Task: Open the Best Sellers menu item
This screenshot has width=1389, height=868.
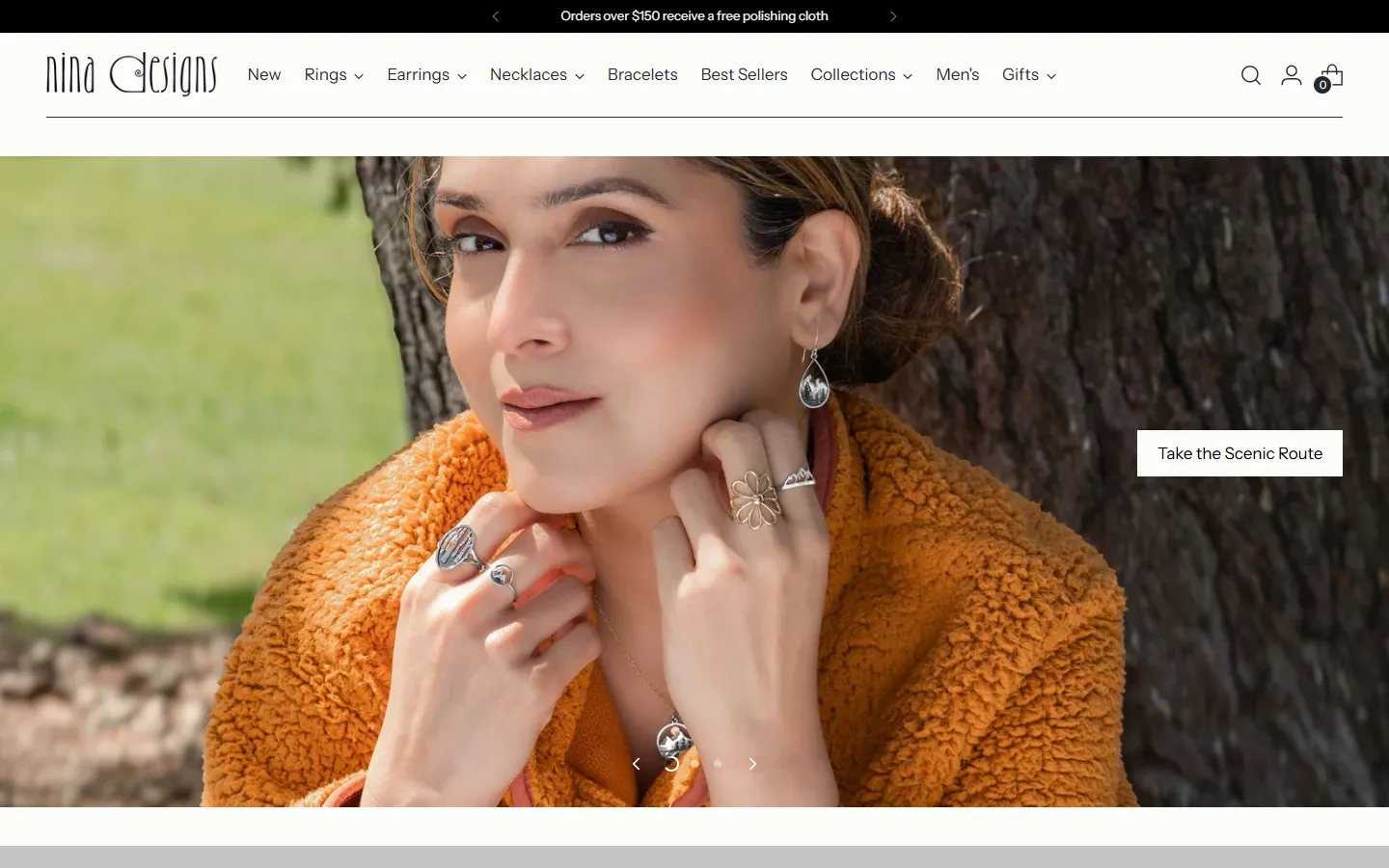Action: 744,75
